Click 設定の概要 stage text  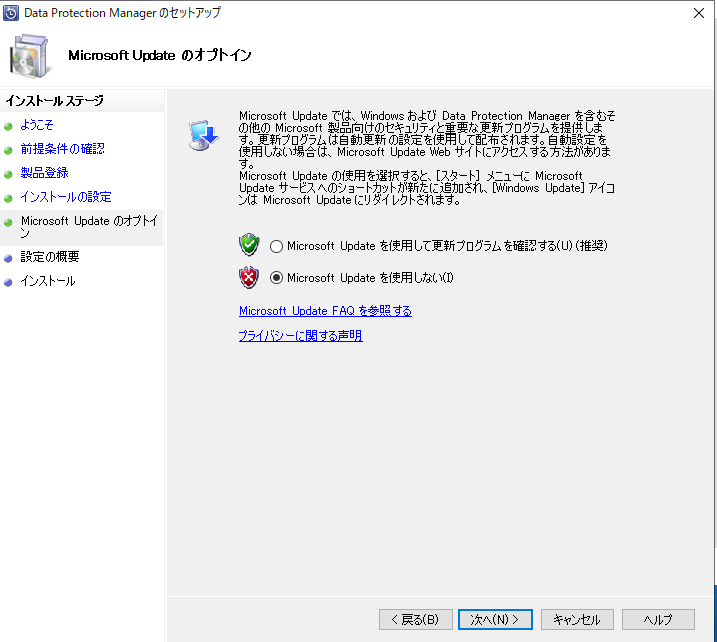click(50, 257)
